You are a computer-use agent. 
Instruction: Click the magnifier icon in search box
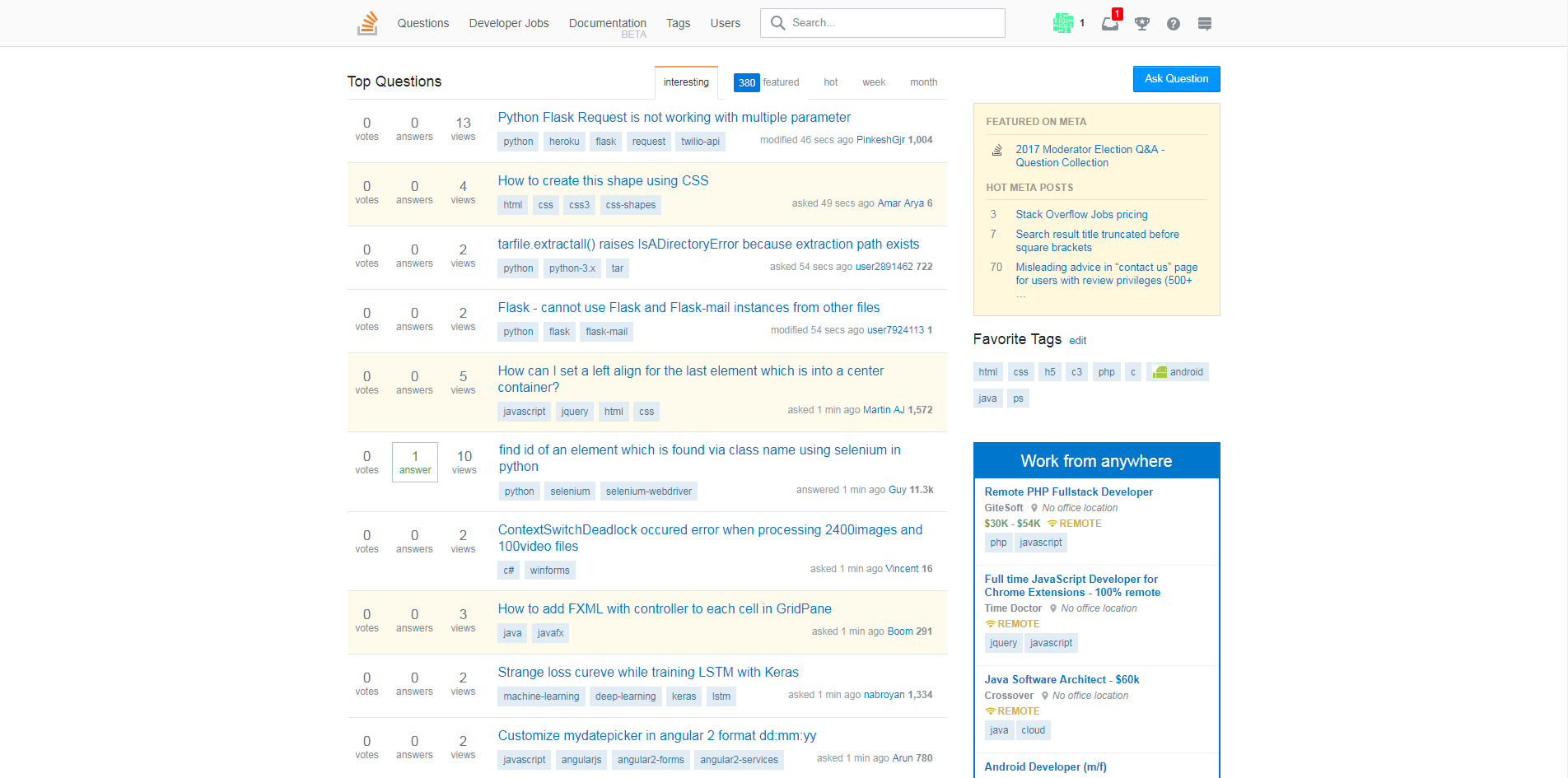coord(777,23)
